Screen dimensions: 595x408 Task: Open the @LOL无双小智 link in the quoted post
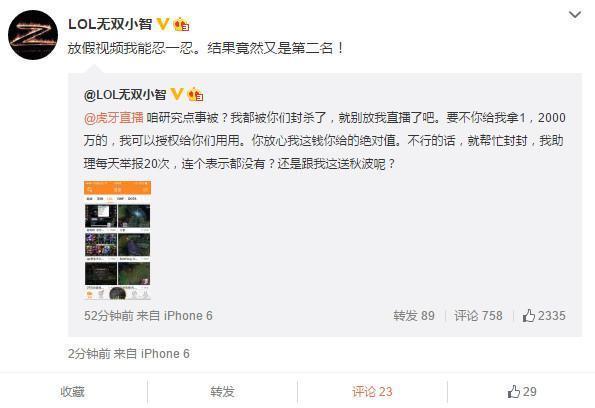(125, 94)
